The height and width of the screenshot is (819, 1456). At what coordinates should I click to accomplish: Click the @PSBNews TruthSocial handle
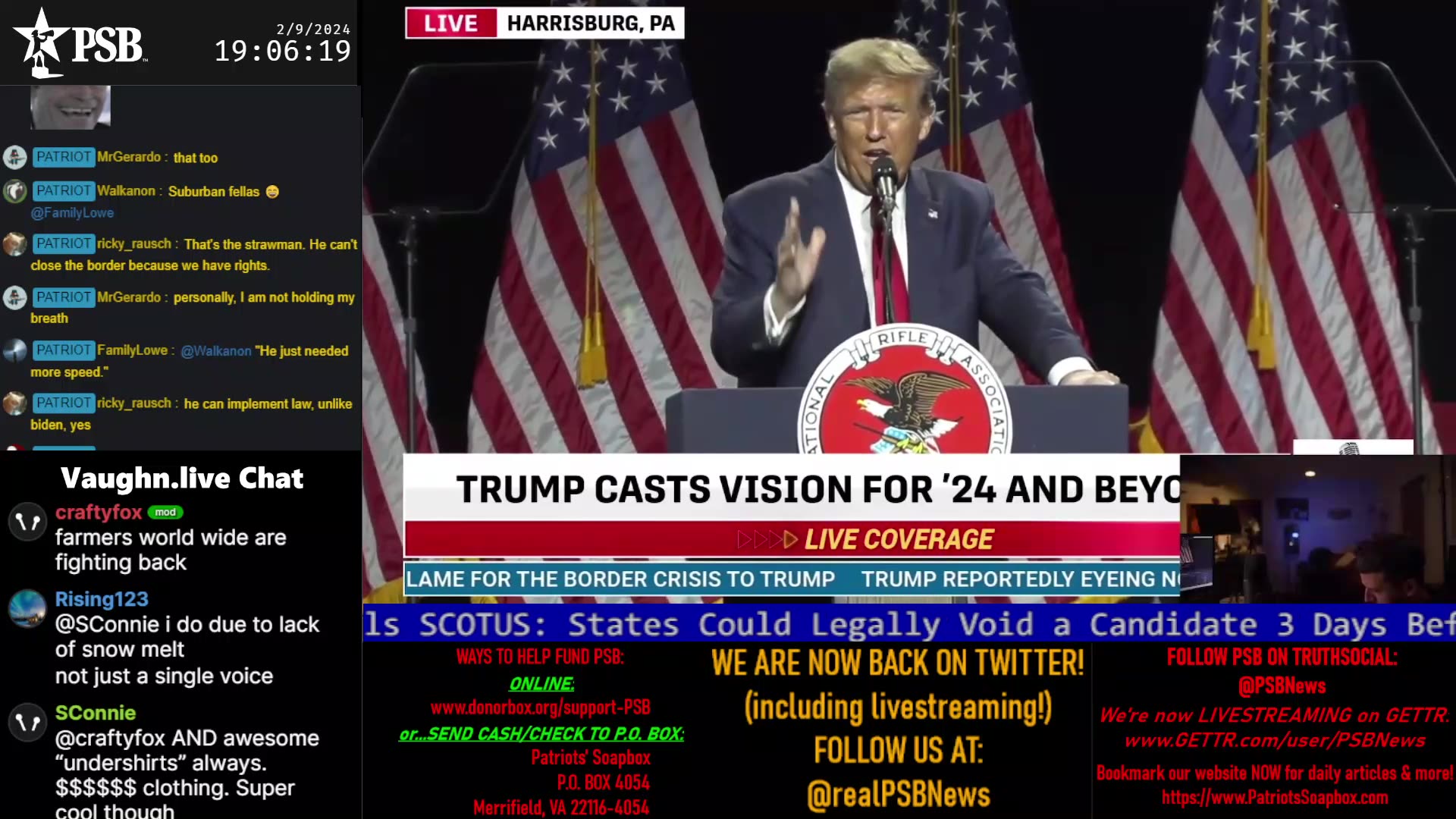click(x=1282, y=686)
